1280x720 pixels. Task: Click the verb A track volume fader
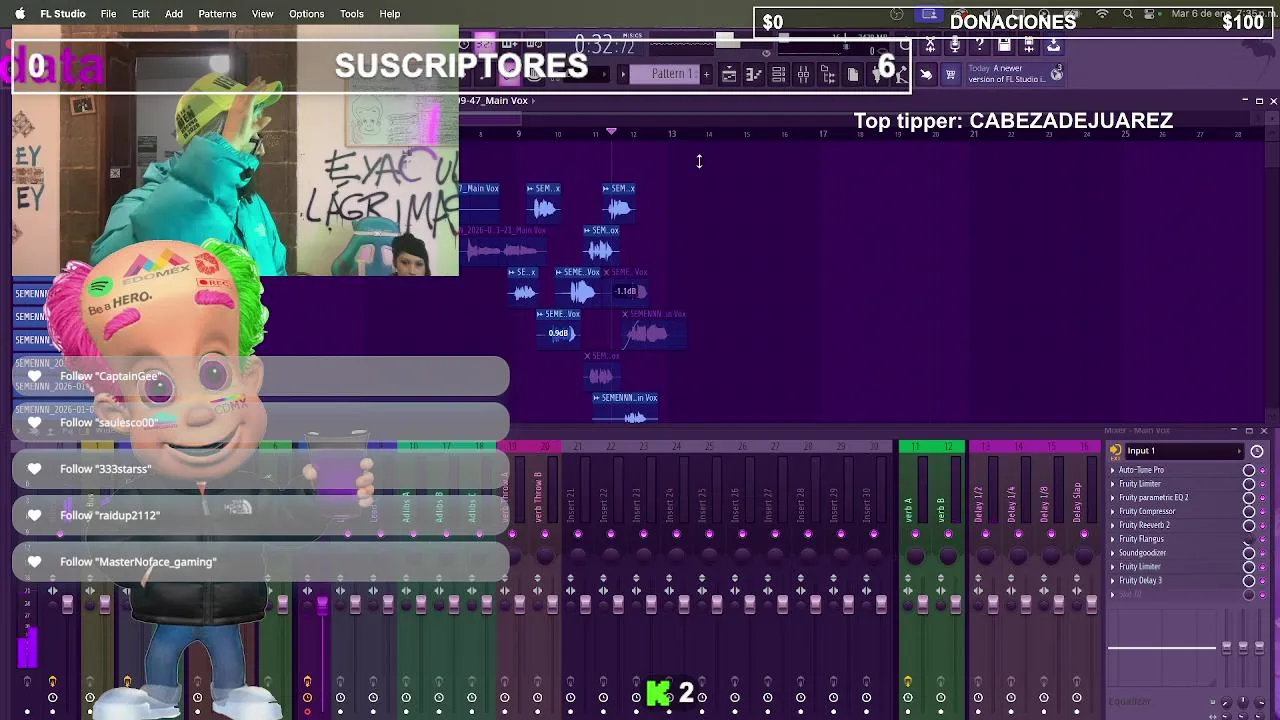[x=923, y=604]
